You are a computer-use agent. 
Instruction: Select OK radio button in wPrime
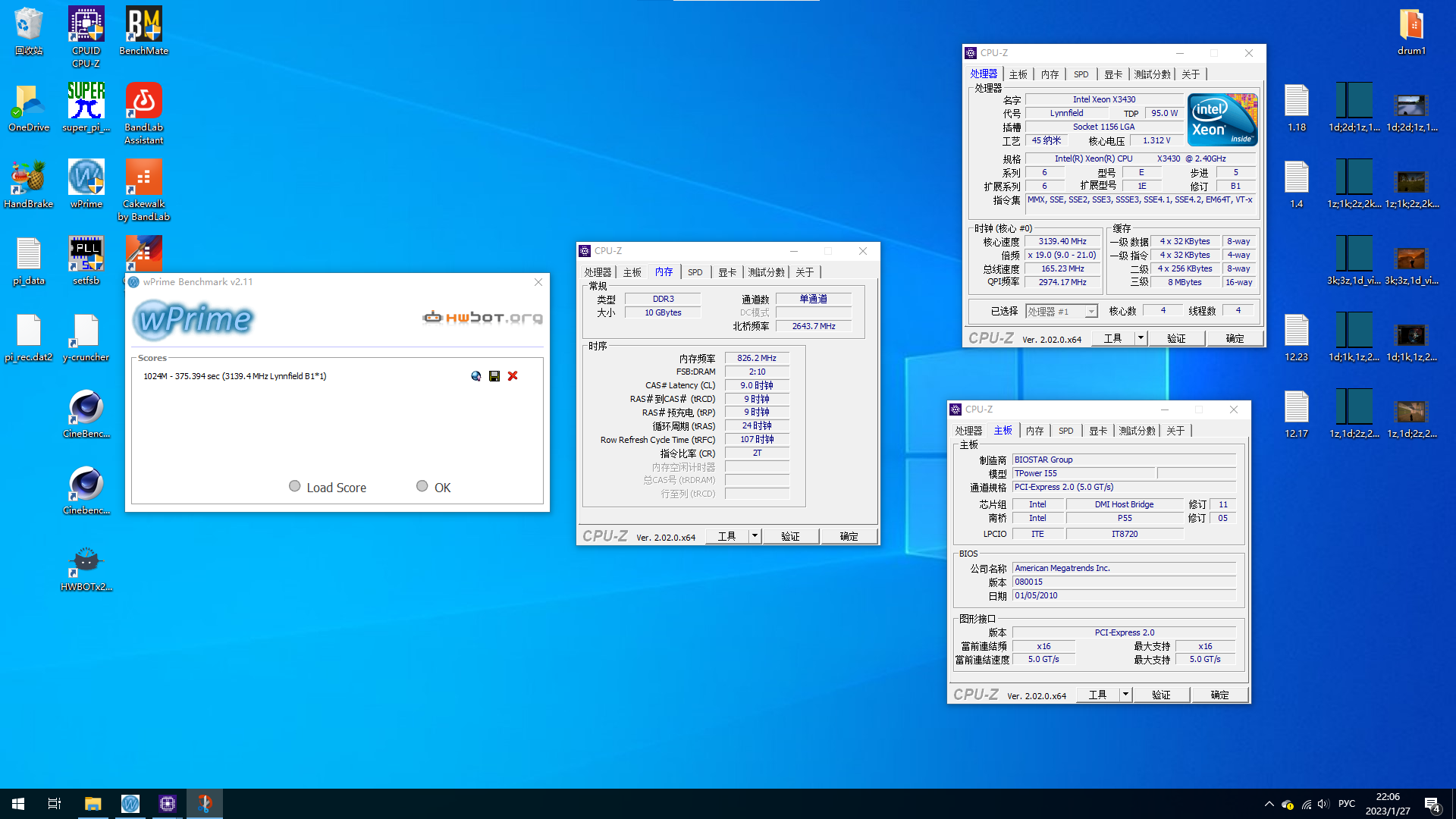[422, 486]
